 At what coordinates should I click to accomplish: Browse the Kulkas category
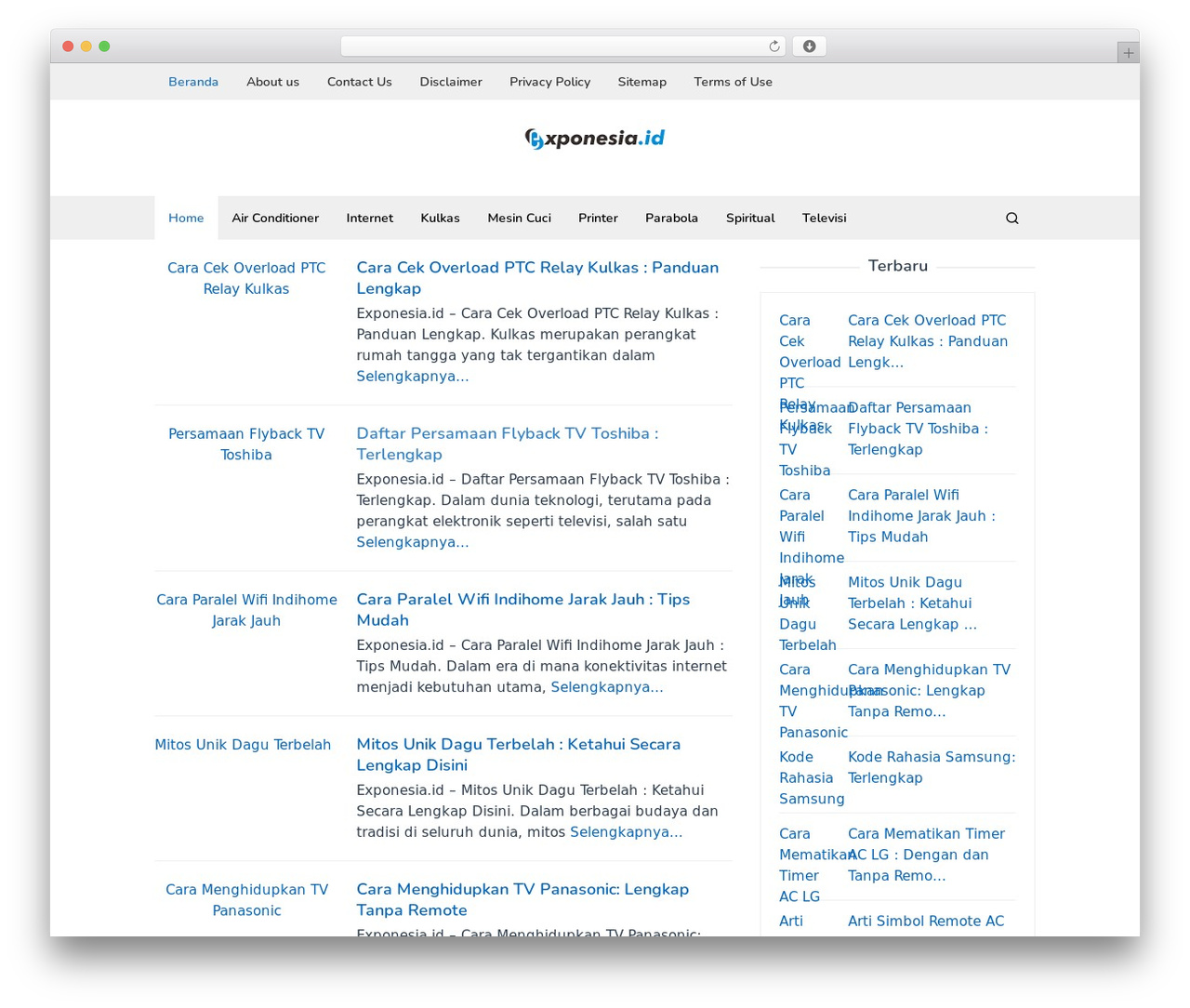(x=440, y=218)
